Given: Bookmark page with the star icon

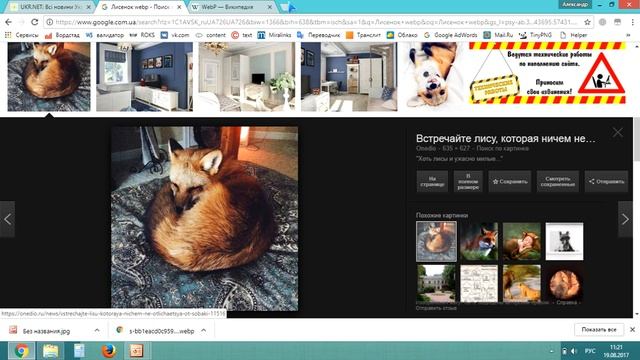Looking at the screenshot, I should point(587,22).
